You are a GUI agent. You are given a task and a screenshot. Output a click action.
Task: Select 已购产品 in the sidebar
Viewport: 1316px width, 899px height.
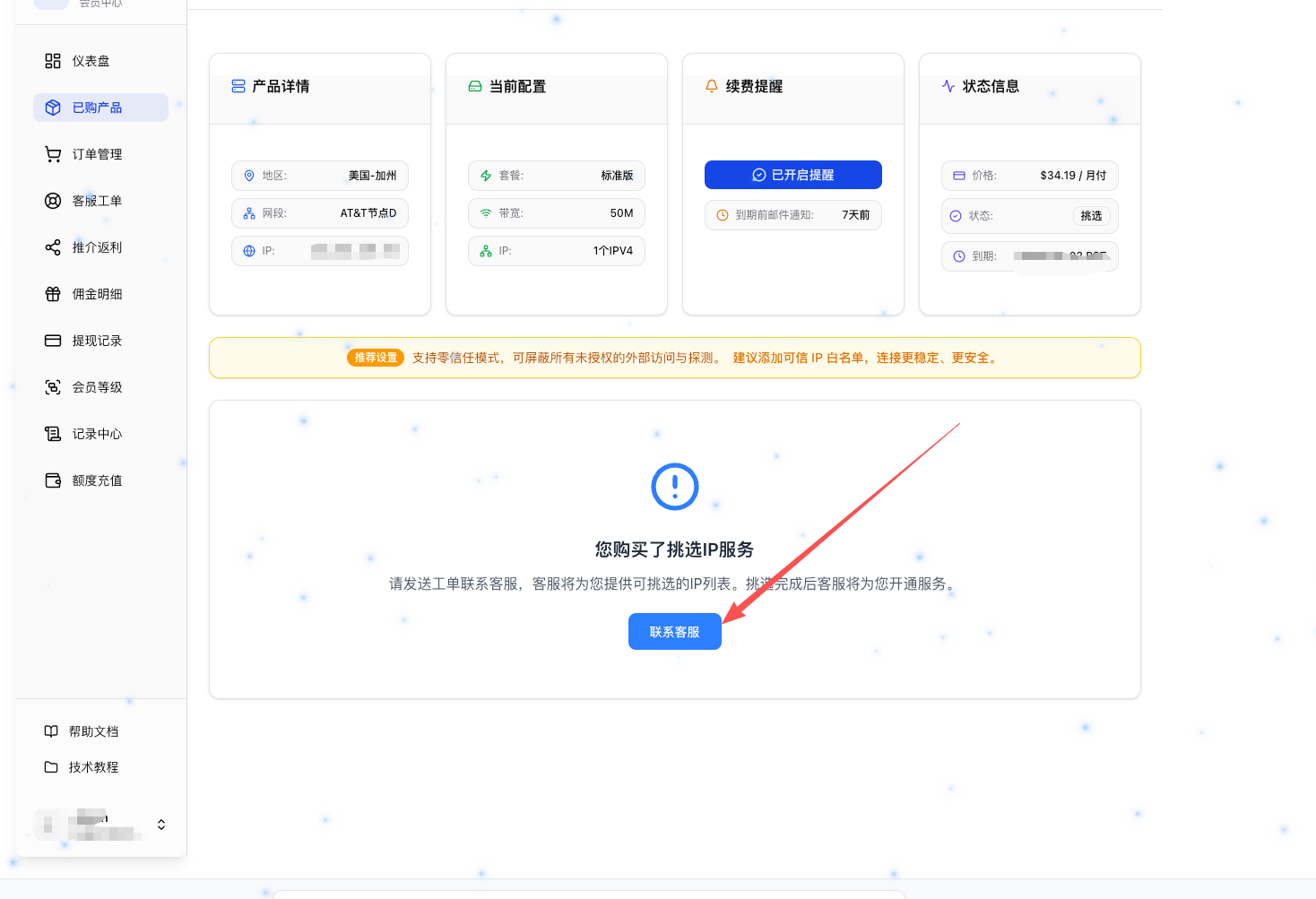[x=100, y=108]
